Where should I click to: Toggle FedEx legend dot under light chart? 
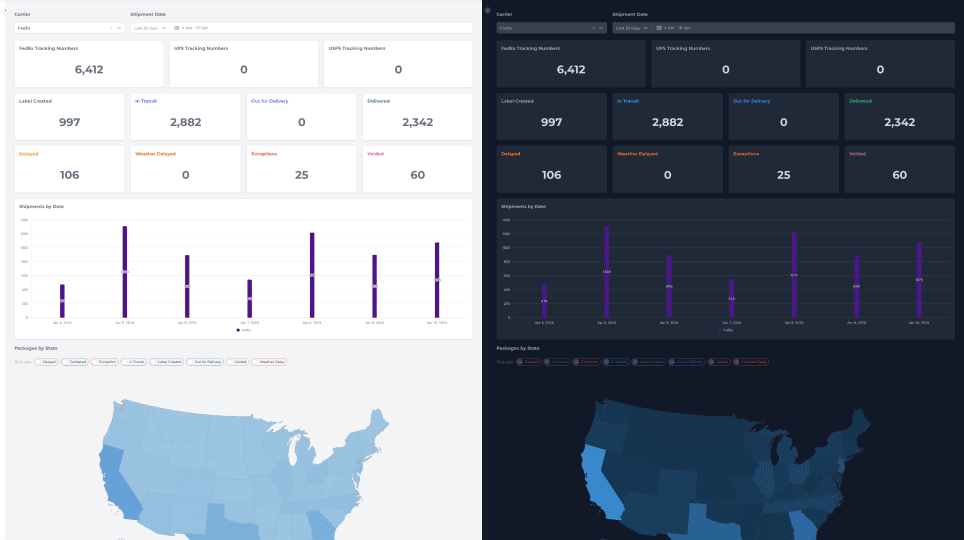(238, 330)
